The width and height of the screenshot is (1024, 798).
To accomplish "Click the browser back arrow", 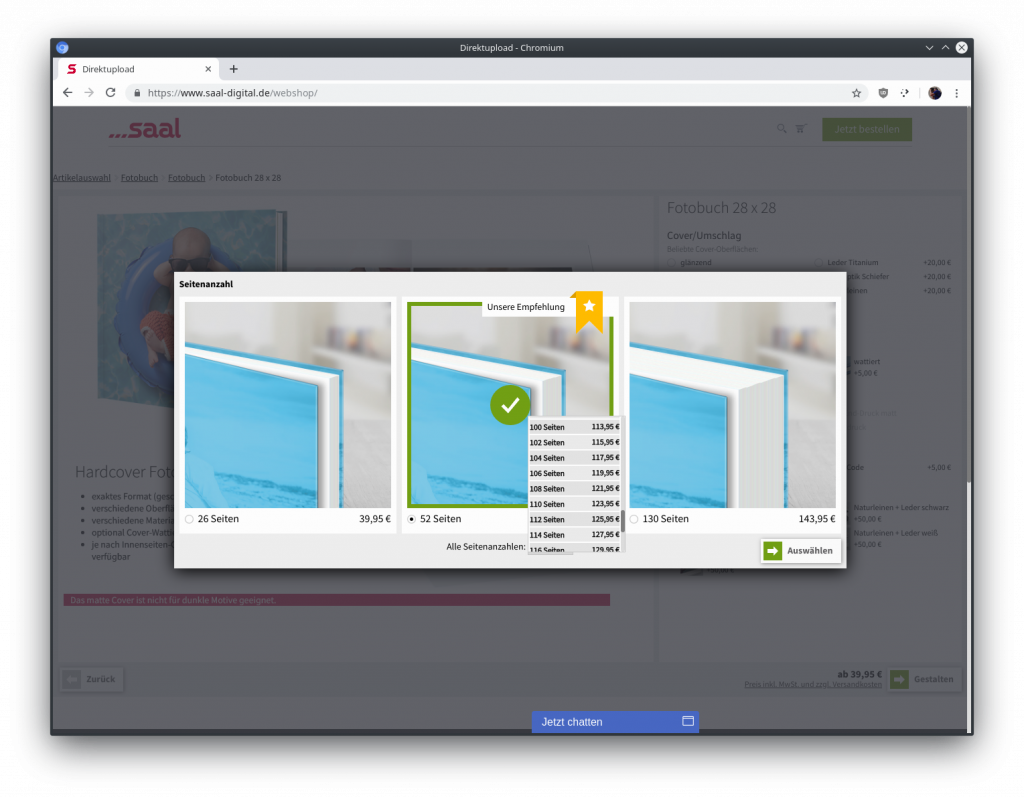I will (x=67, y=92).
